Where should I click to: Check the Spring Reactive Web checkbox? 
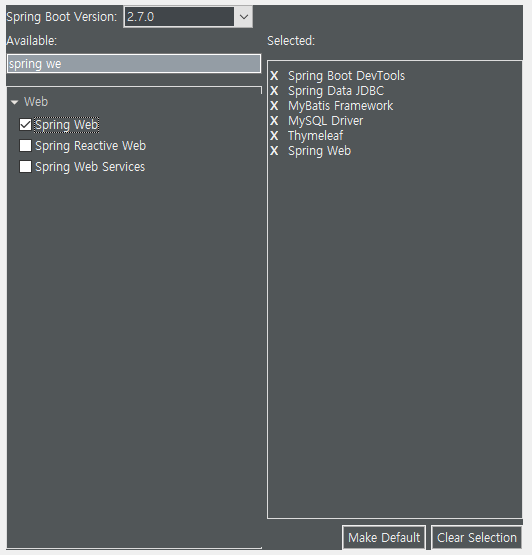pos(25,145)
